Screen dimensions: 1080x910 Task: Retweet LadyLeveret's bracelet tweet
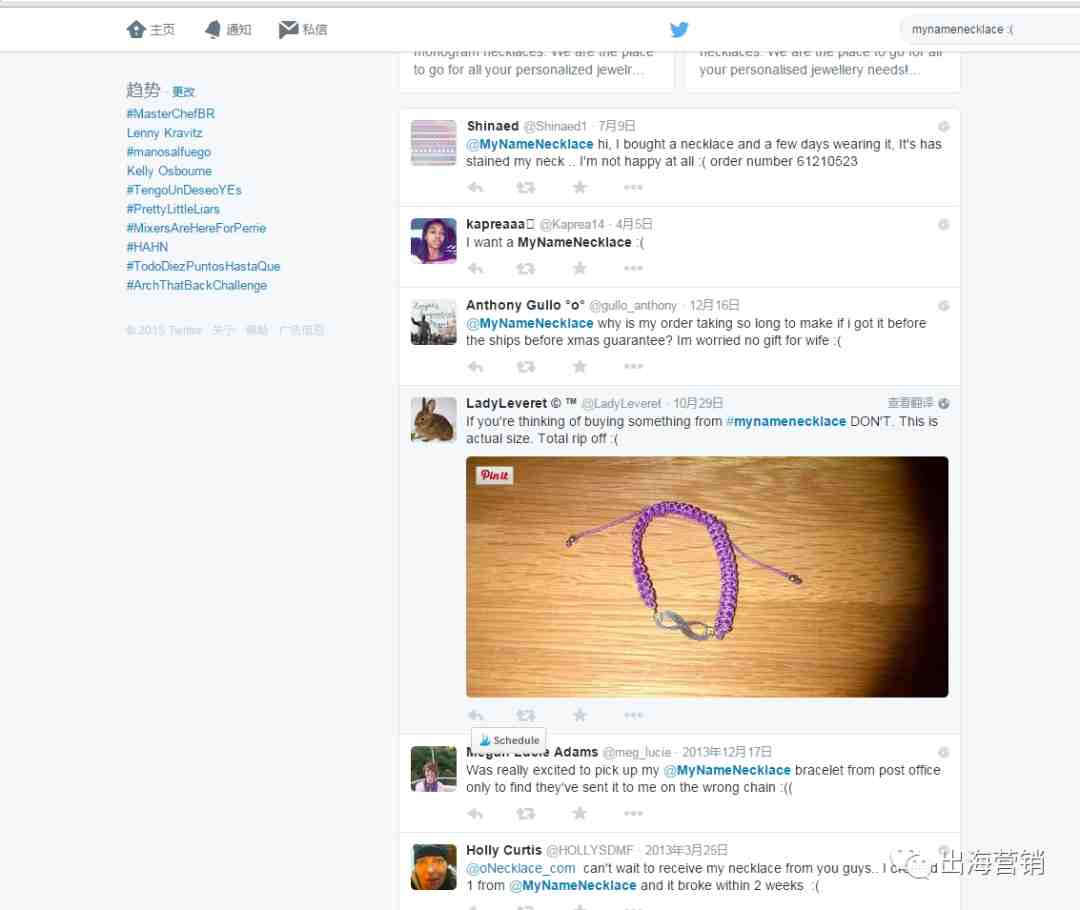(x=526, y=716)
